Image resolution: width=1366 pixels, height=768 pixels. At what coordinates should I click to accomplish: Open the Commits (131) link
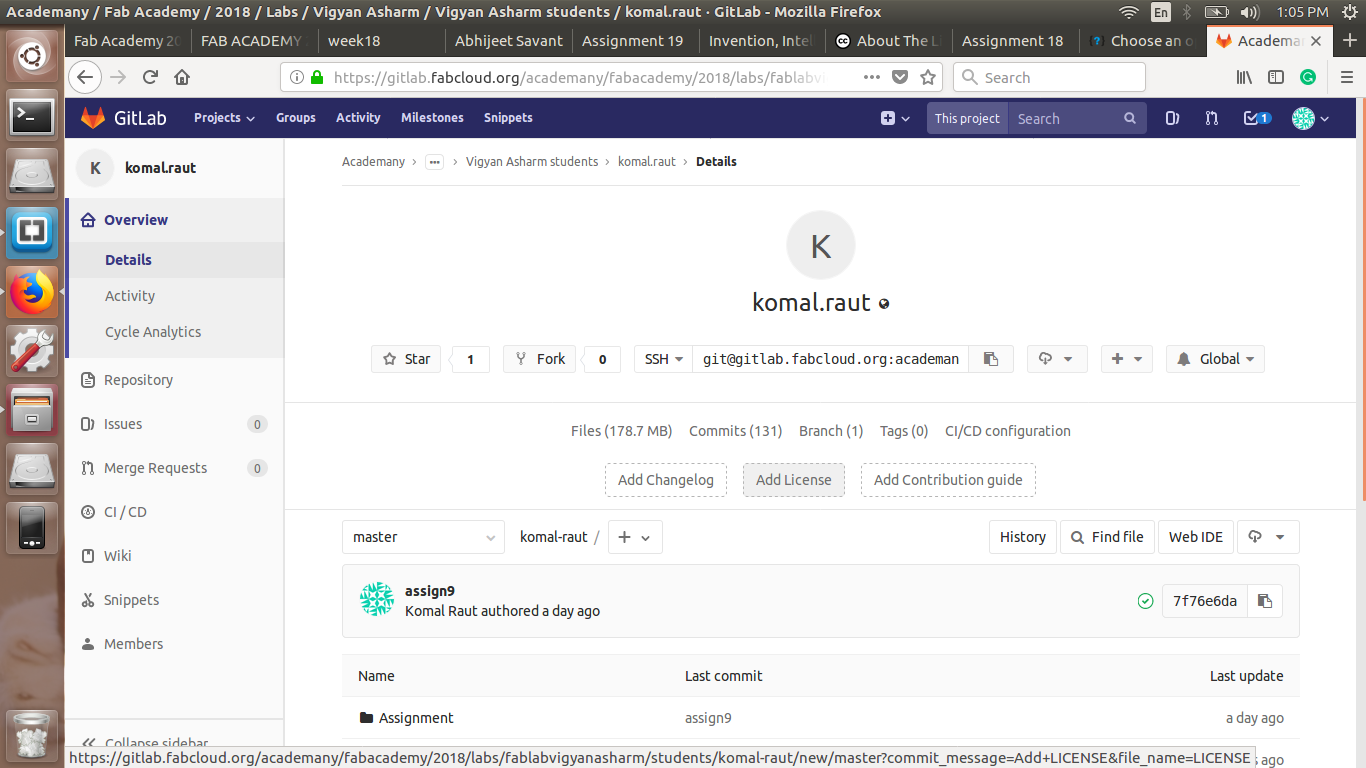(x=735, y=431)
